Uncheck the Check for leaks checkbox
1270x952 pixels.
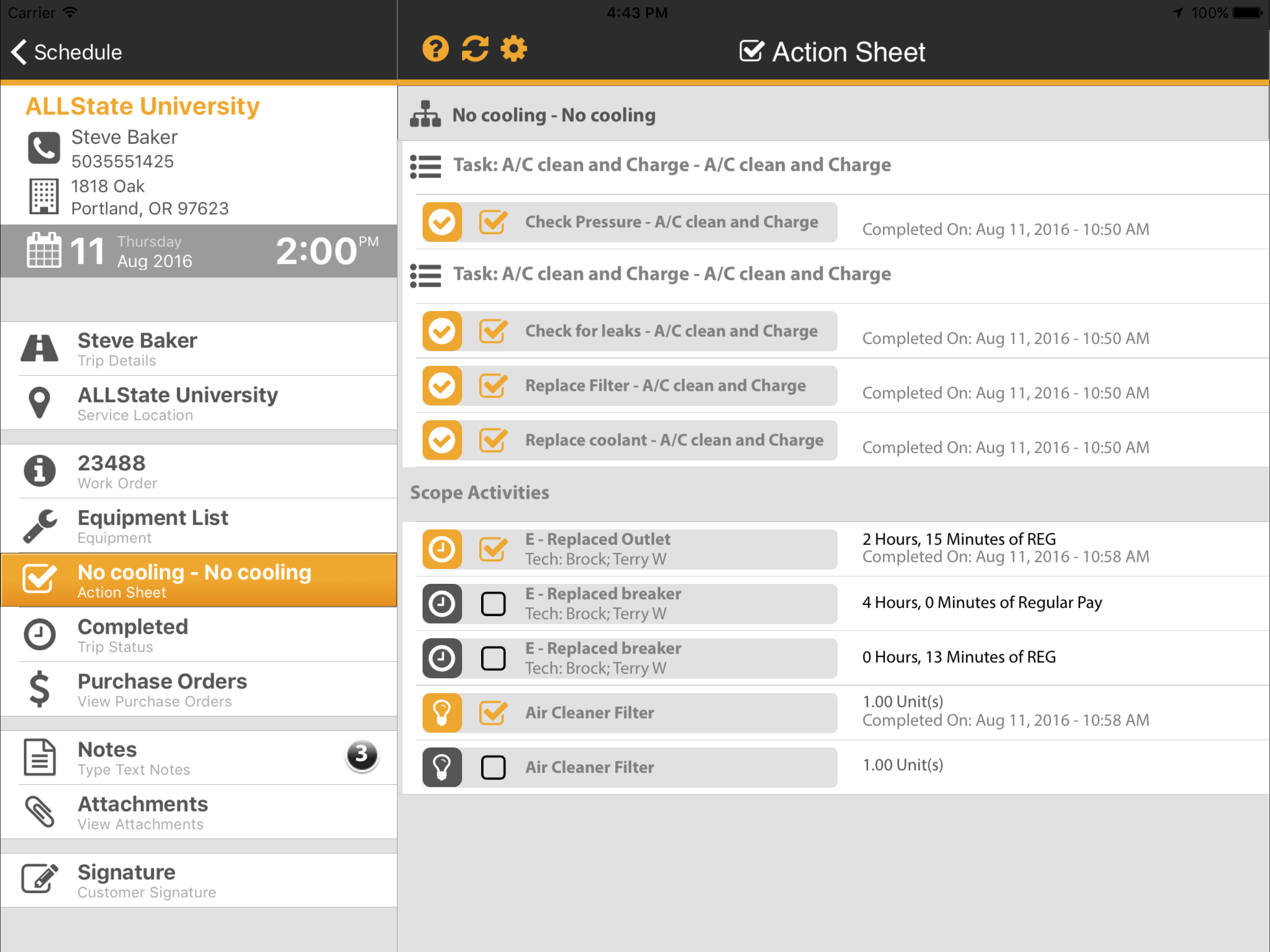point(493,331)
